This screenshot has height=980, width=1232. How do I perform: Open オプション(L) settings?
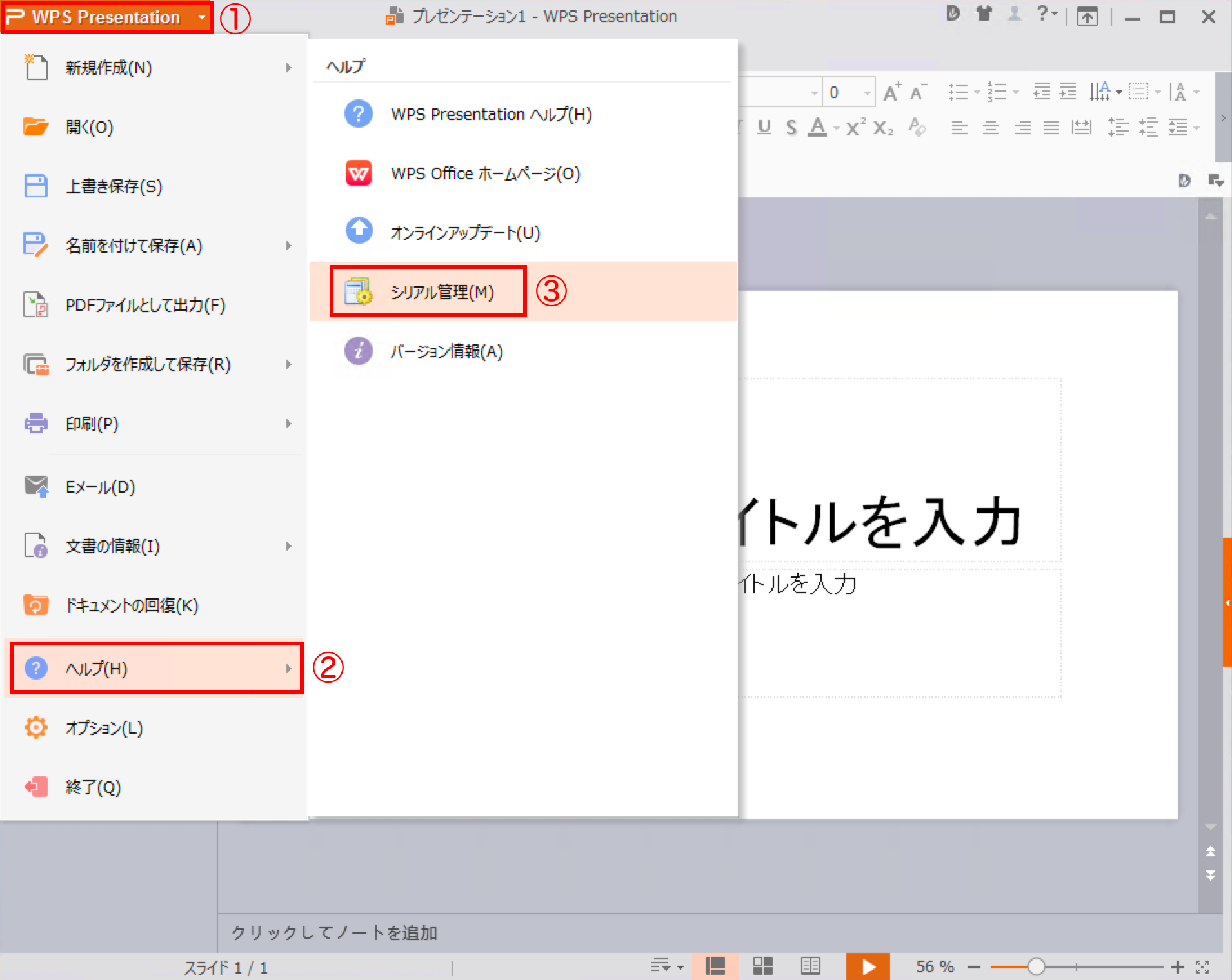(x=155, y=728)
